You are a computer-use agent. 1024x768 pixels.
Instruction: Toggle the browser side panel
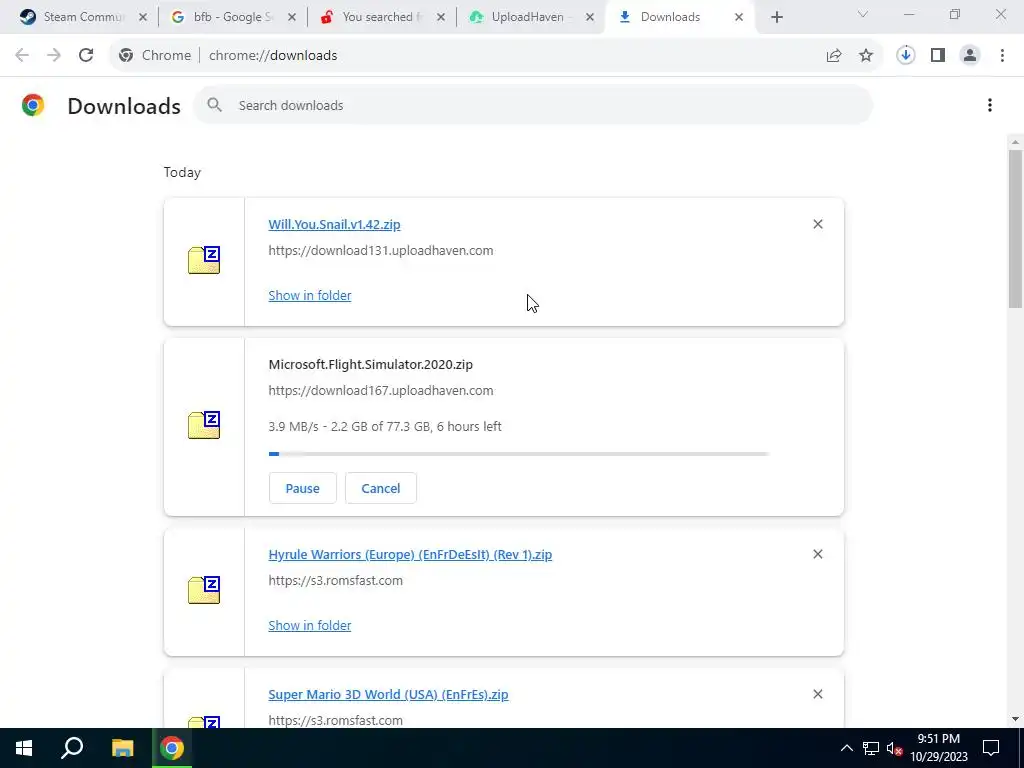[x=938, y=56]
